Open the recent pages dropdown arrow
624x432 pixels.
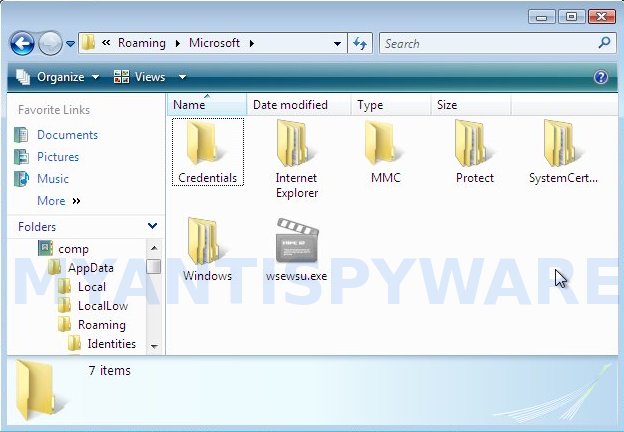pos(70,43)
